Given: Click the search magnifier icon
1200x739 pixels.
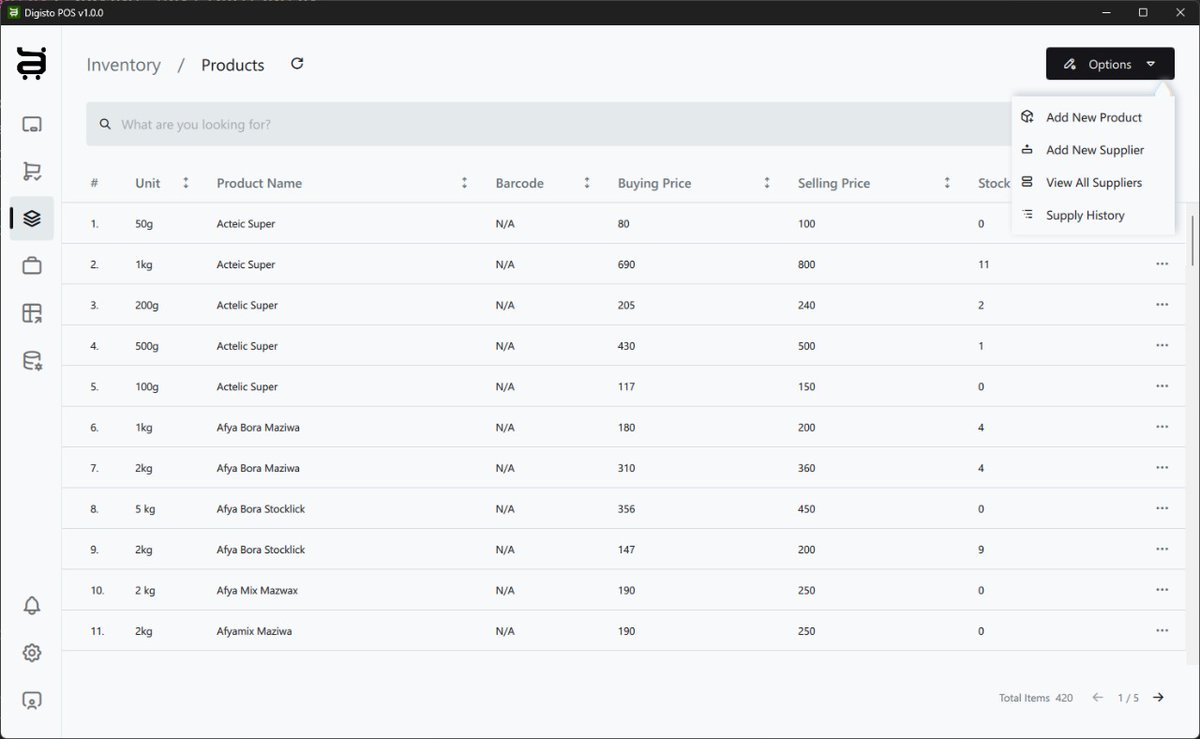Looking at the screenshot, I should [x=105, y=124].
